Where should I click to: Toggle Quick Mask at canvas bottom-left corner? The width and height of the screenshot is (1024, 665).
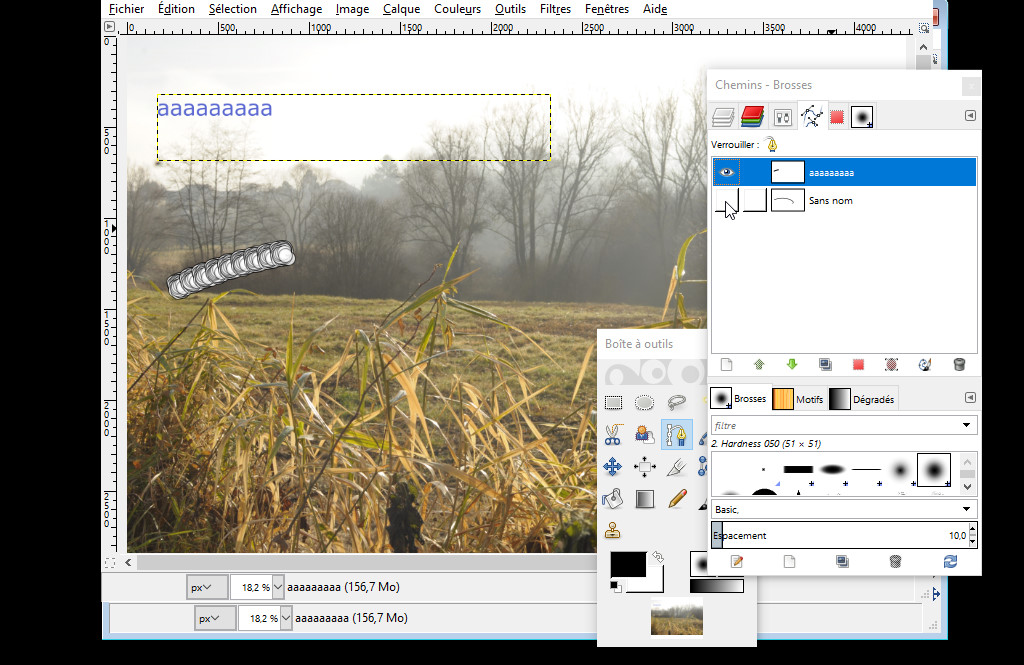110,562
